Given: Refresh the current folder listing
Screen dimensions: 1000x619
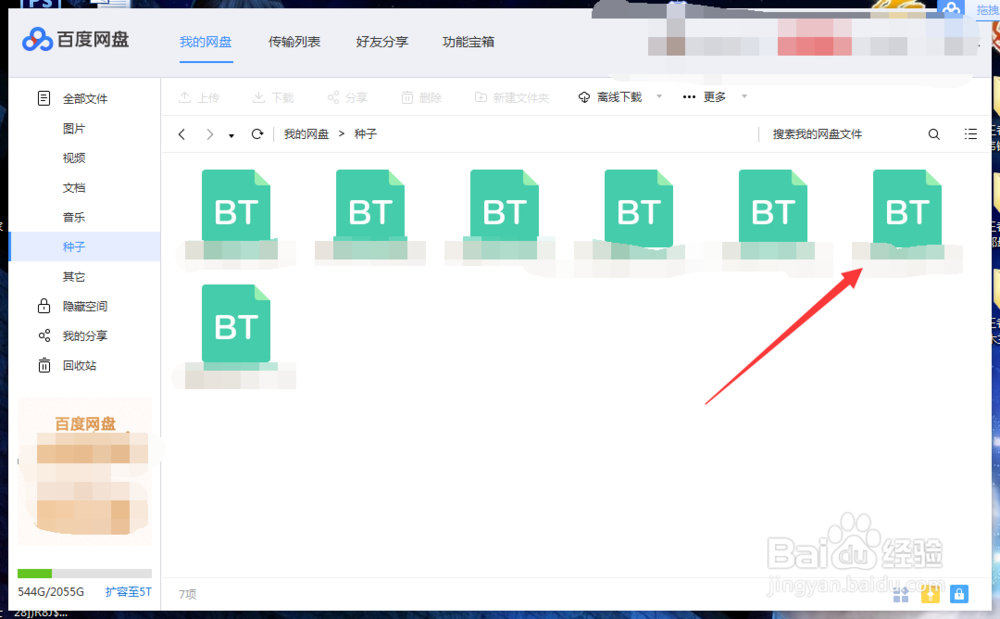Looking at the screenshot, I should coord(257,134).
